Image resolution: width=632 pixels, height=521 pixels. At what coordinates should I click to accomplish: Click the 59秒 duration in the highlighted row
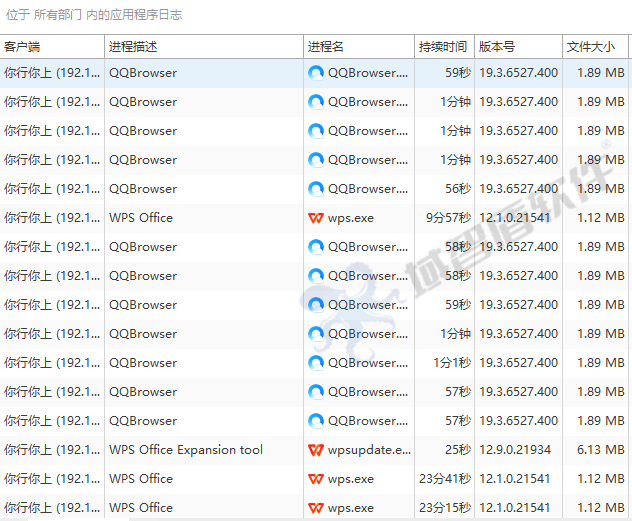point(458,73)
